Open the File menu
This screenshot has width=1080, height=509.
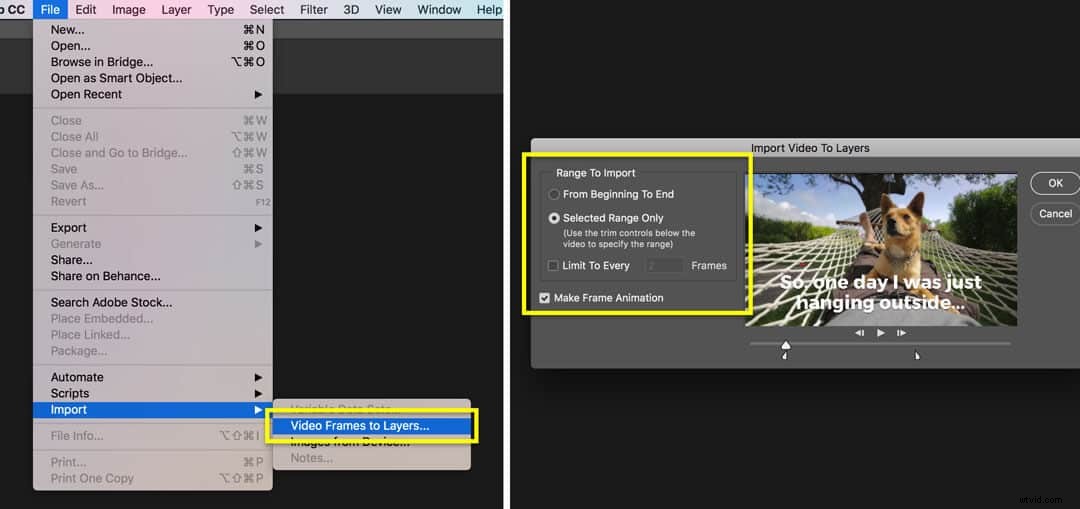point(50,10)
